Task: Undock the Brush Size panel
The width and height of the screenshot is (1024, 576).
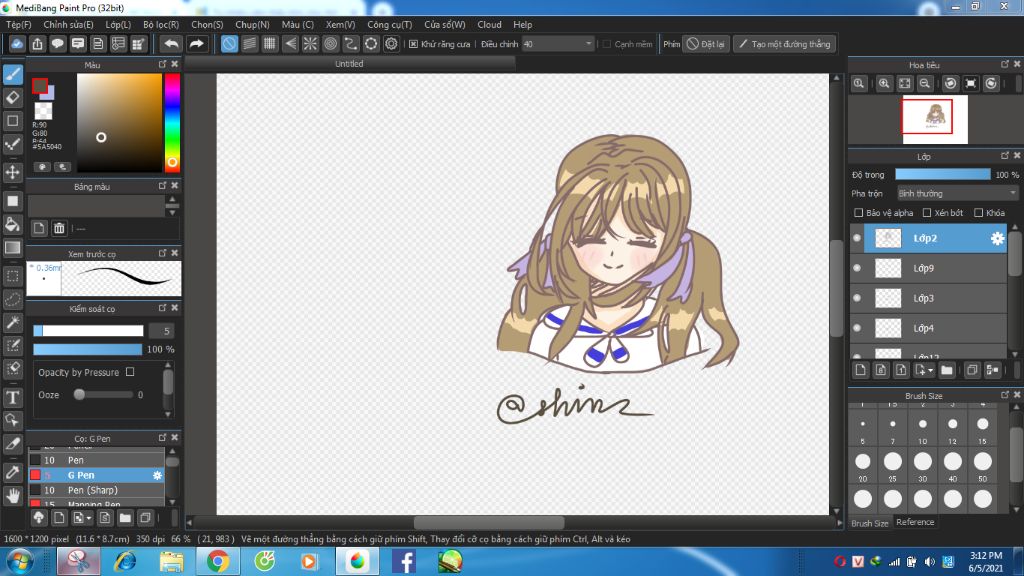Action: tap(1005, 395)
